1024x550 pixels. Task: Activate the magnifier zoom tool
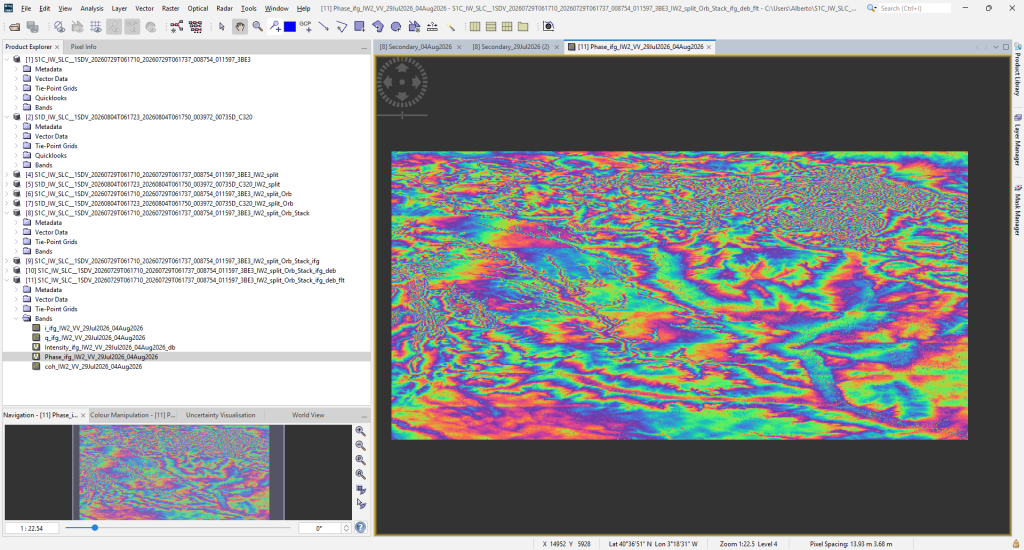(257, 27)
